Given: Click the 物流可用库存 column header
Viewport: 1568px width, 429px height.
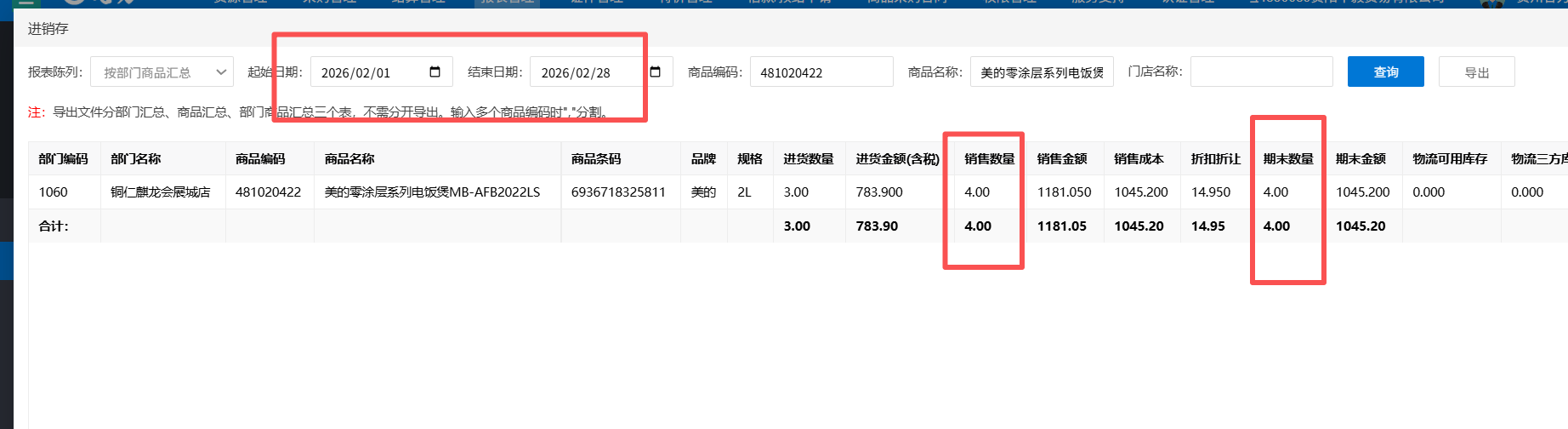Looking at the screenshot, I should pos(1450,159).
